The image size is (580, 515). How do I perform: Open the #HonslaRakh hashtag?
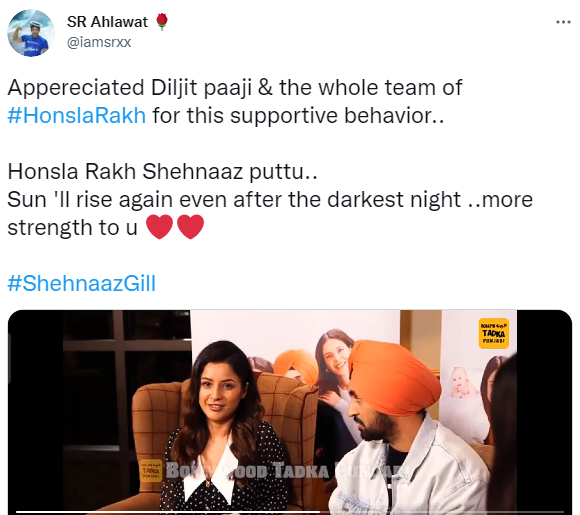click(77, 115)
